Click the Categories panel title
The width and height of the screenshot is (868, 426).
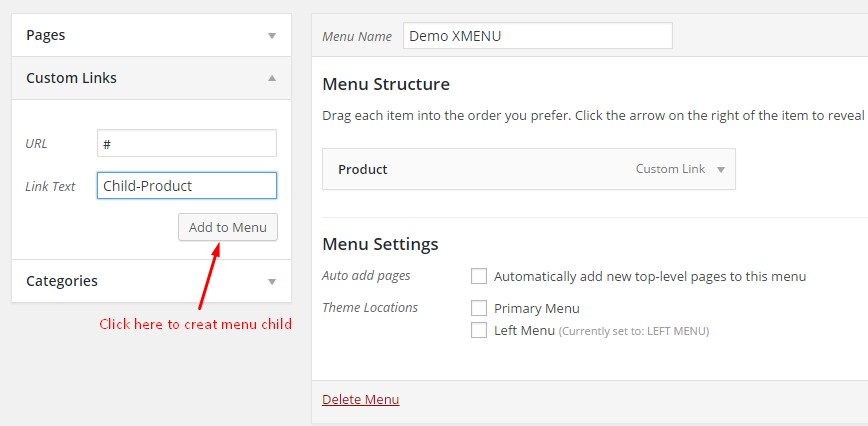tap(62, 281)
